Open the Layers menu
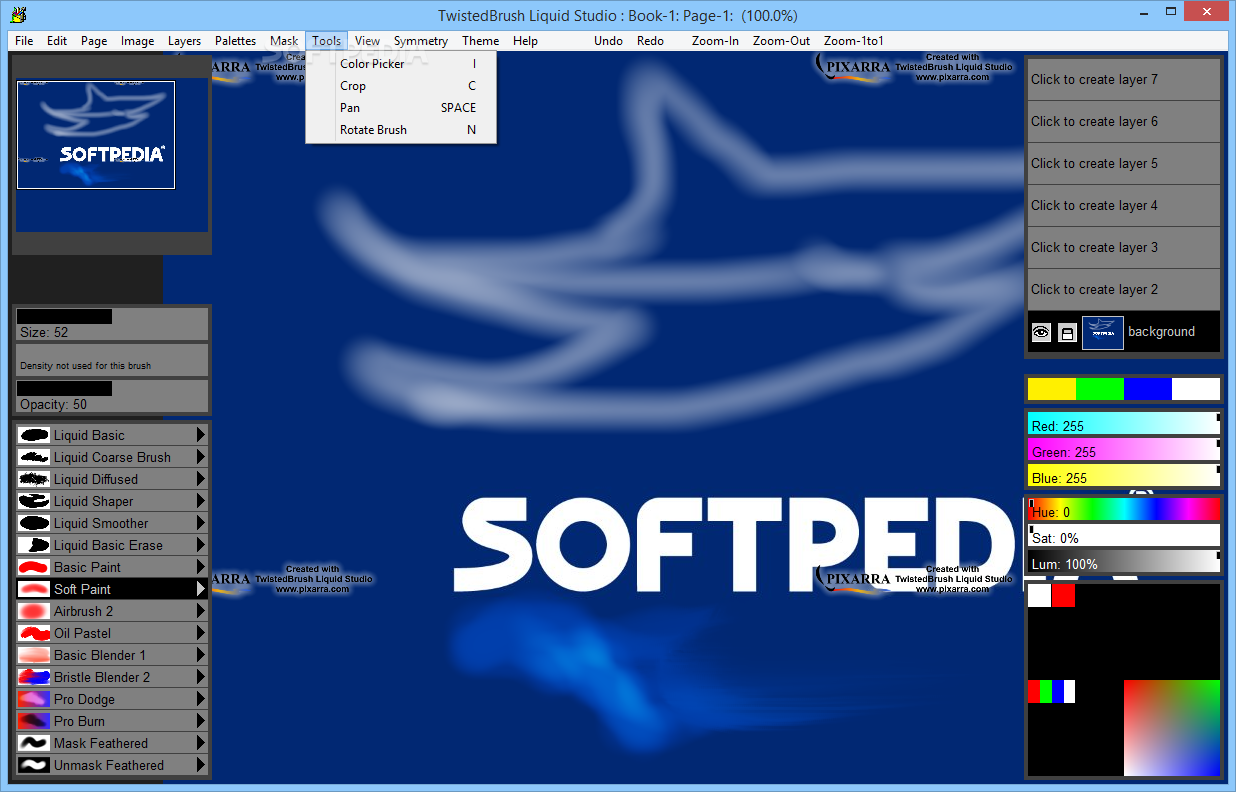Viewport: 1236px width, 792px height. pos(184,41)
